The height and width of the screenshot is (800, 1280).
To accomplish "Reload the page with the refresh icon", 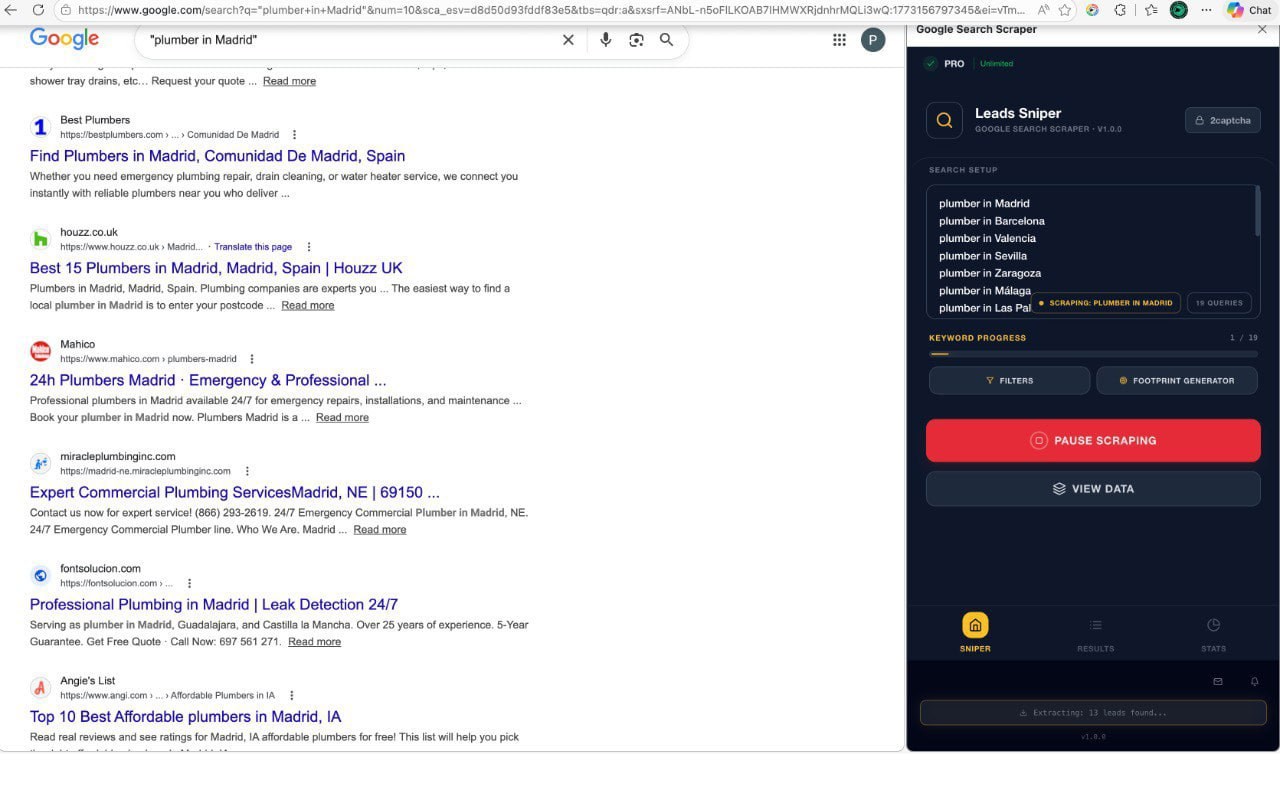I will coord(38,10).
